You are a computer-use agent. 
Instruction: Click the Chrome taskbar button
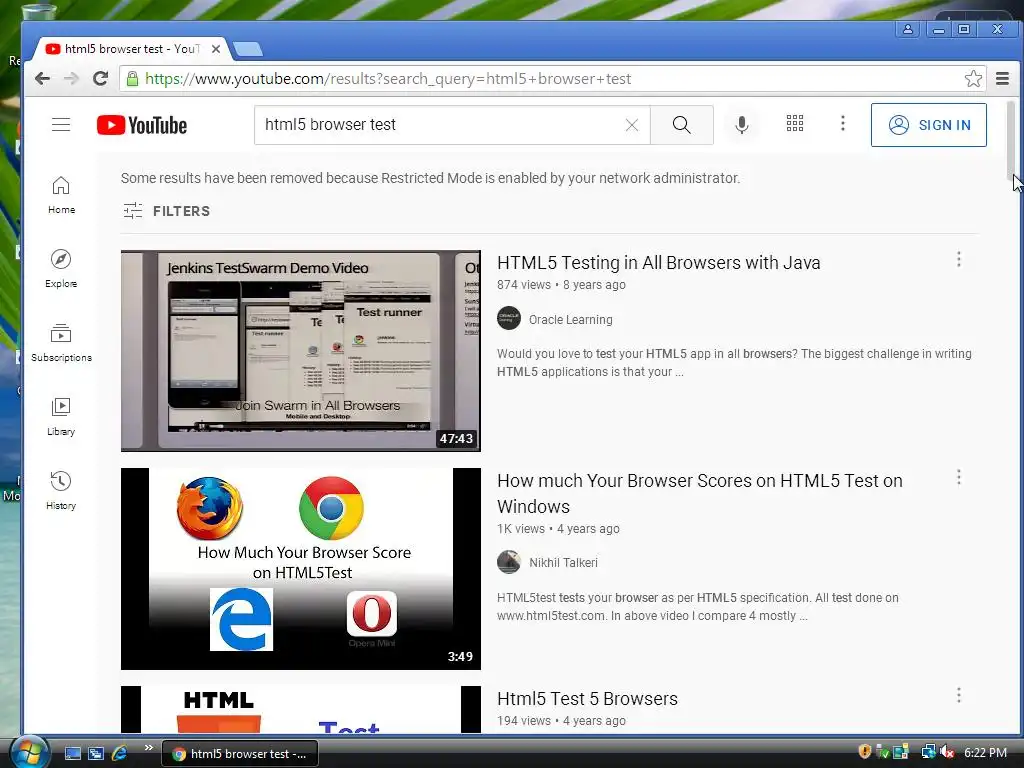tap(240, 753)
